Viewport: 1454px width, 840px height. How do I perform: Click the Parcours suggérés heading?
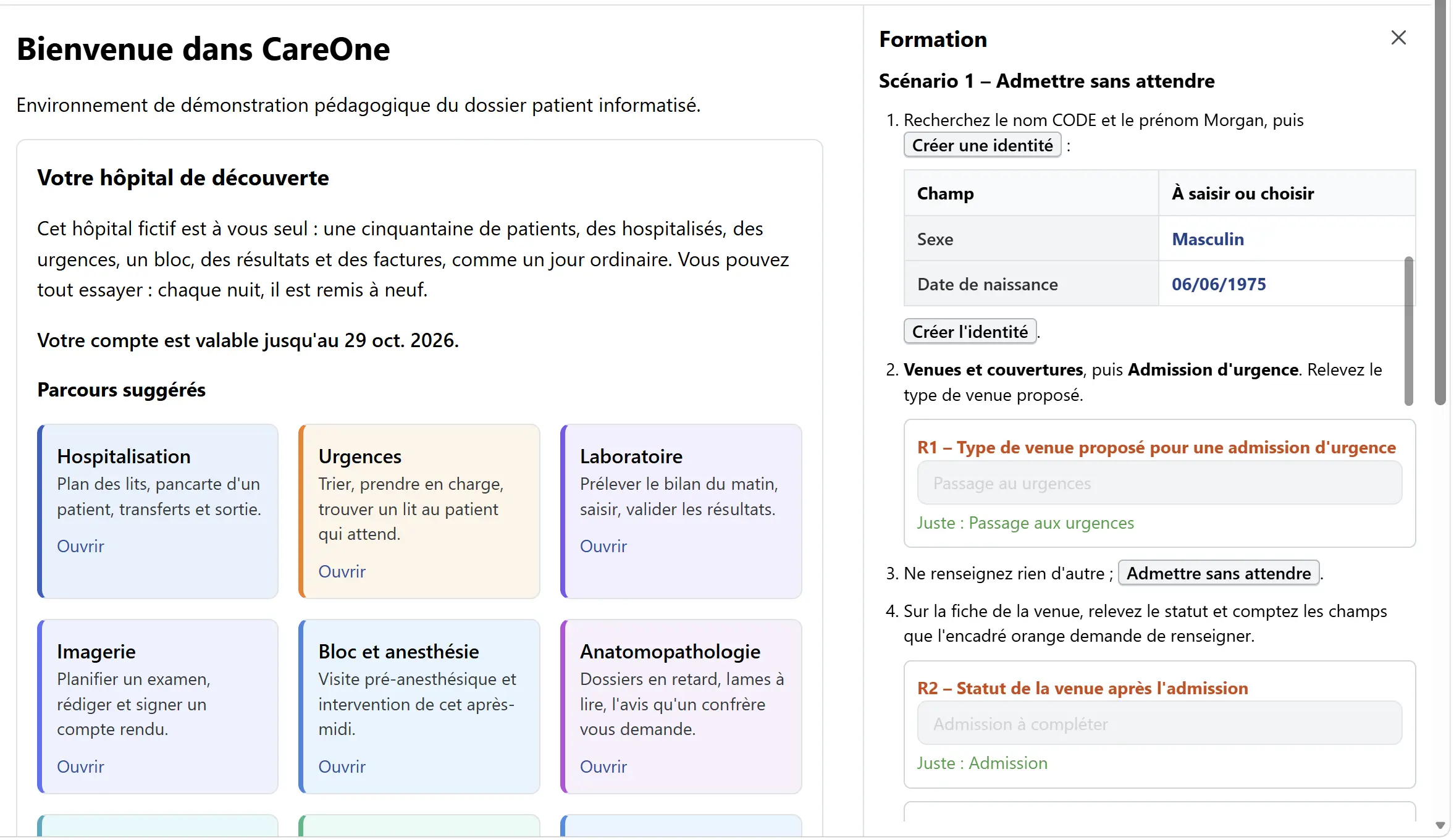(121, 390)
